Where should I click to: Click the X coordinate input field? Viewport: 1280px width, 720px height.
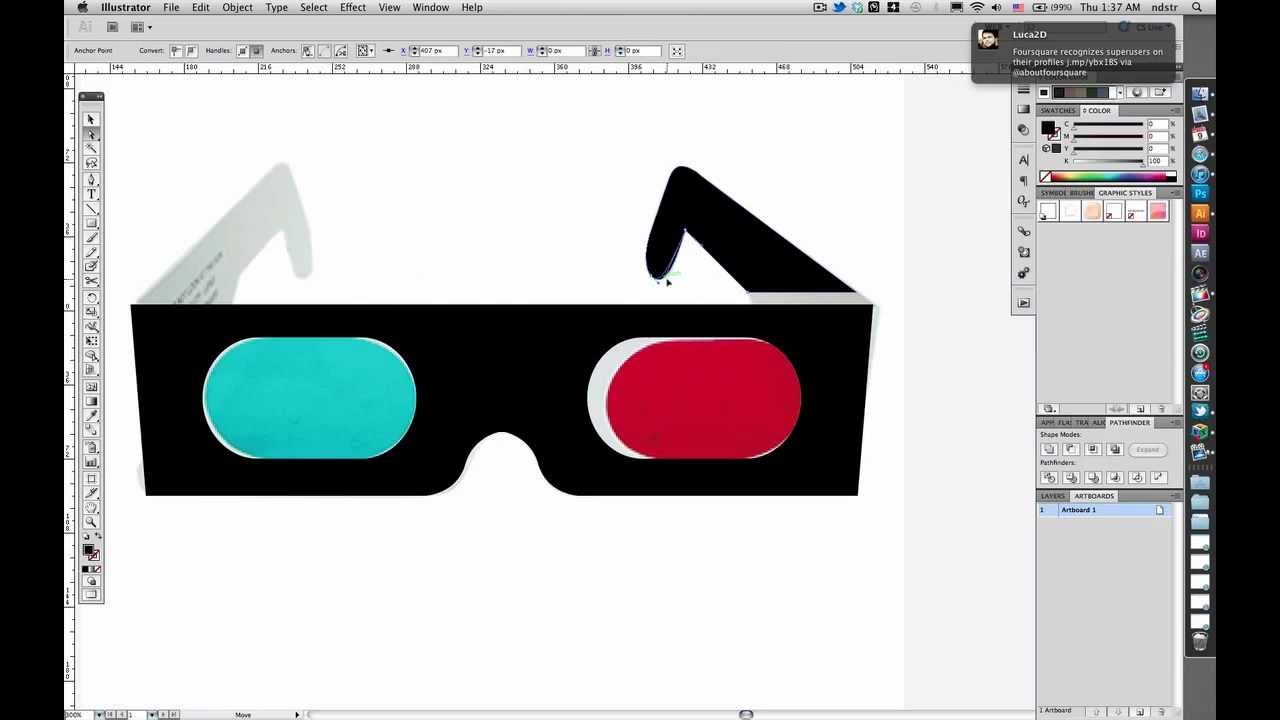[436, 51]
